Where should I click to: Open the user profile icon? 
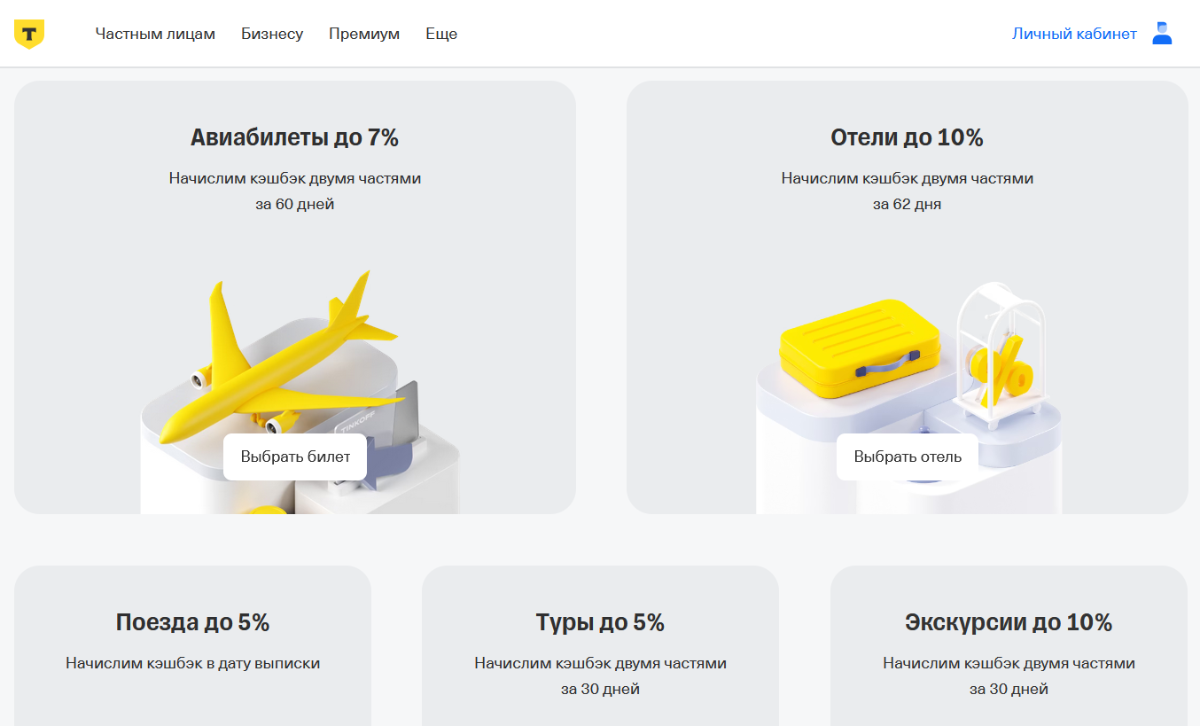click(x=1162, y=33)
